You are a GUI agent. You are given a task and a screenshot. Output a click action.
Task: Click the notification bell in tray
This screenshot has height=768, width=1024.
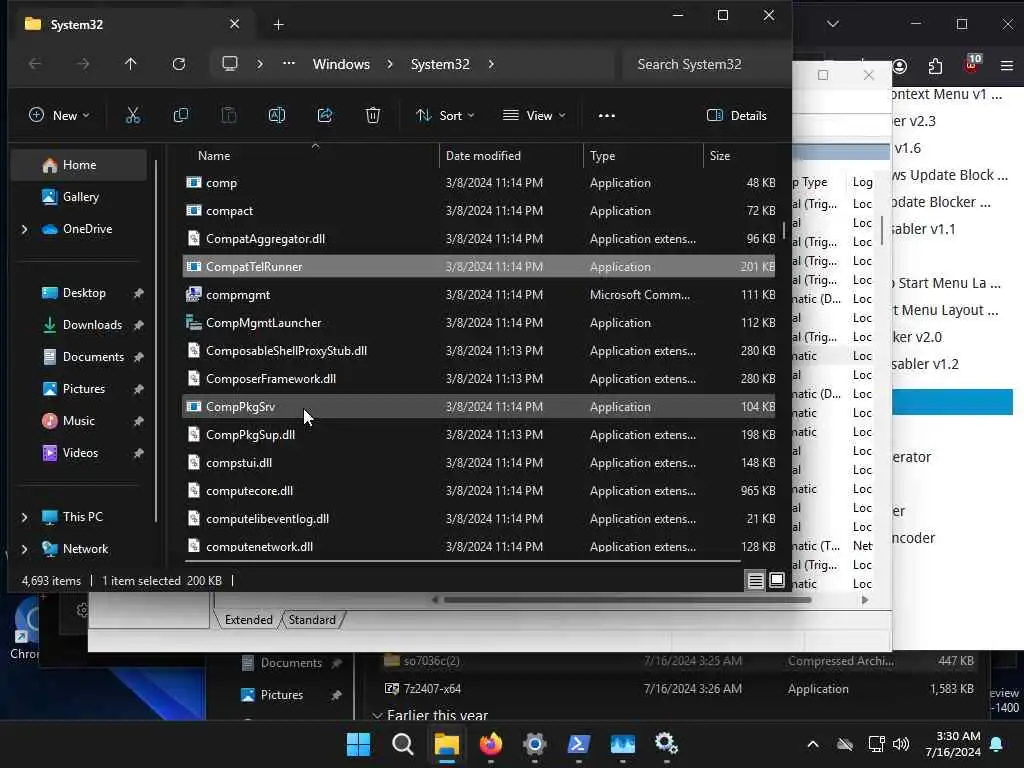[x=997, y=744]
